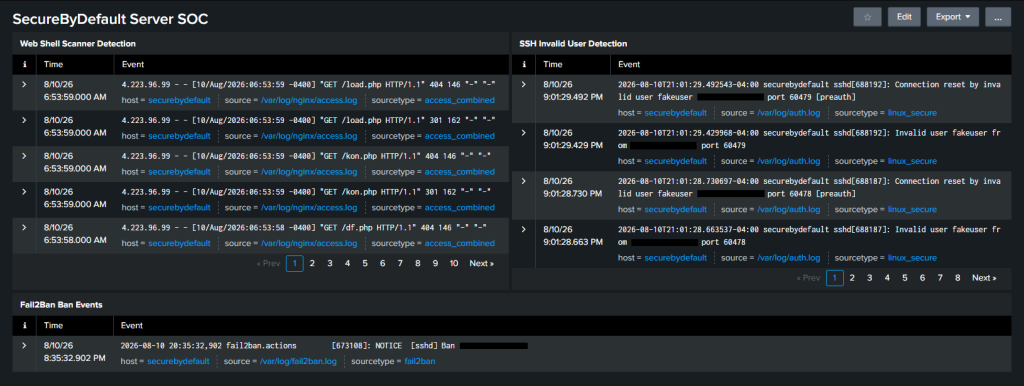Go to page 7 of Web Shell results
This screenshot has height=386, width=1024.
tap(400, 263)
